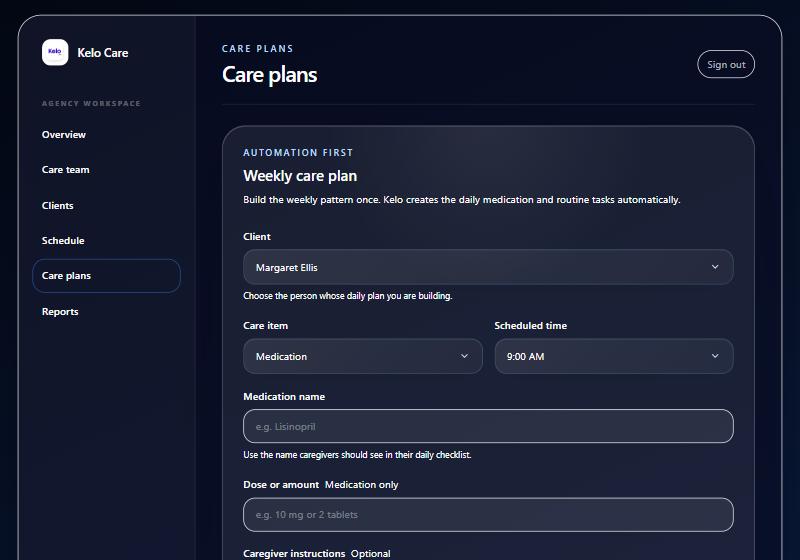This screenshot has width=800, height=560.
Task: Click the Kelo Care brand name
Action: [x=103, y=53]
